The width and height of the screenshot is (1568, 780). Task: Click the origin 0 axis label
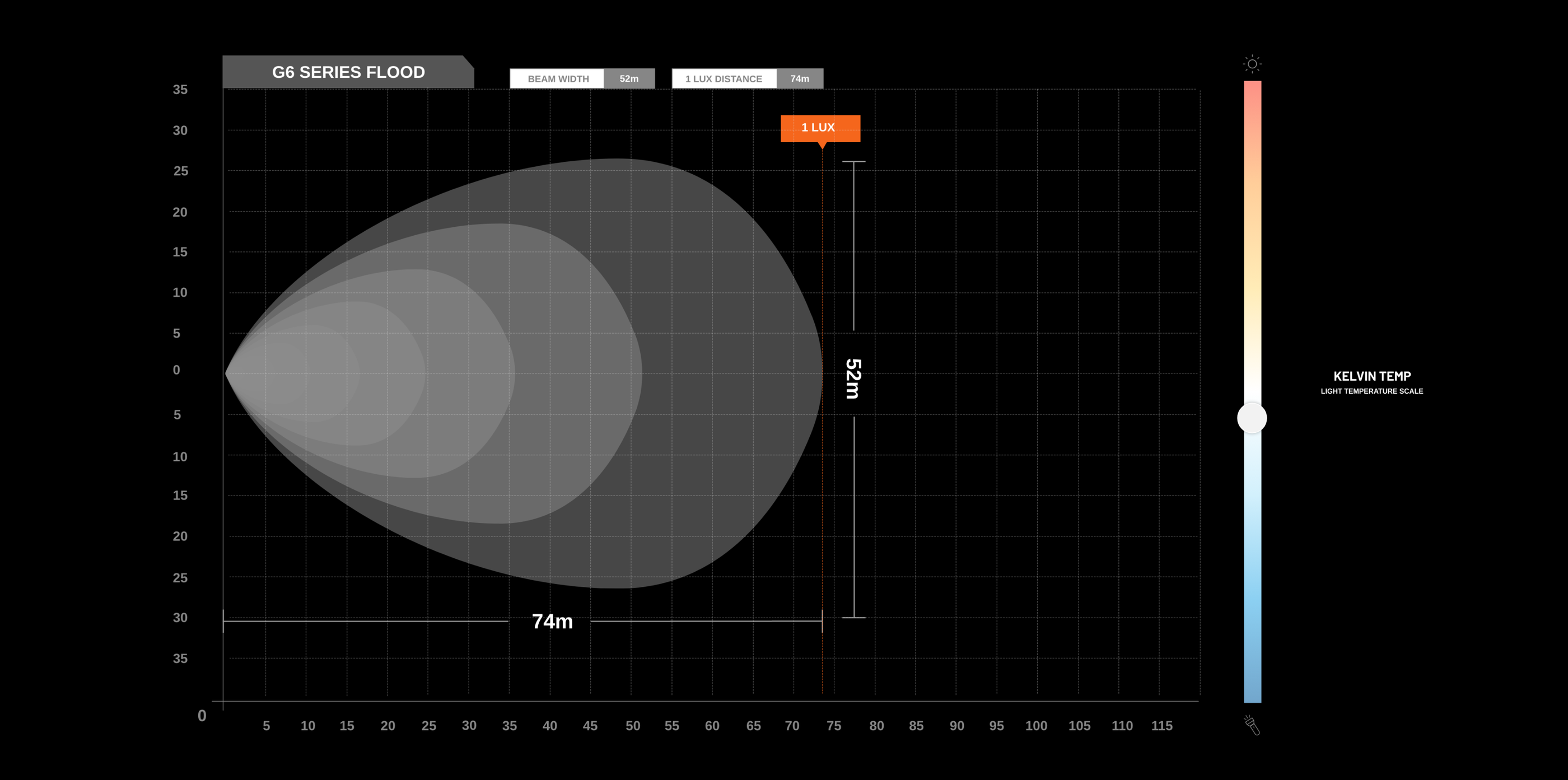pyautogui.click(x=202, y=716)
